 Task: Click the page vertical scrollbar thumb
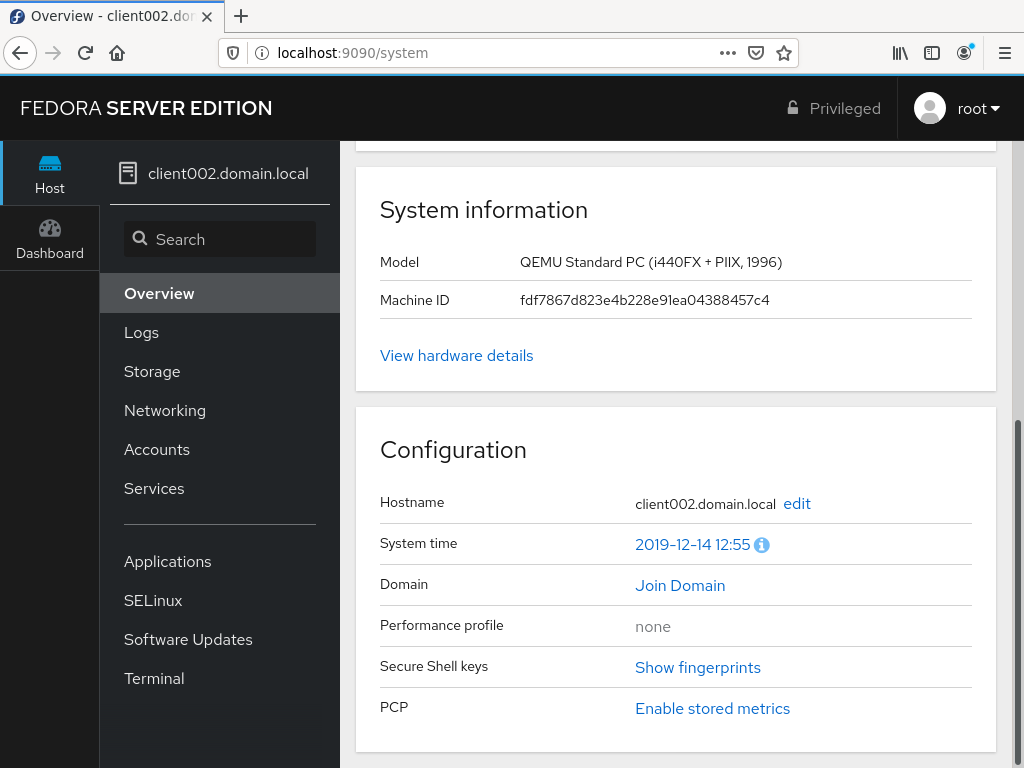[x=1017, y=594]
